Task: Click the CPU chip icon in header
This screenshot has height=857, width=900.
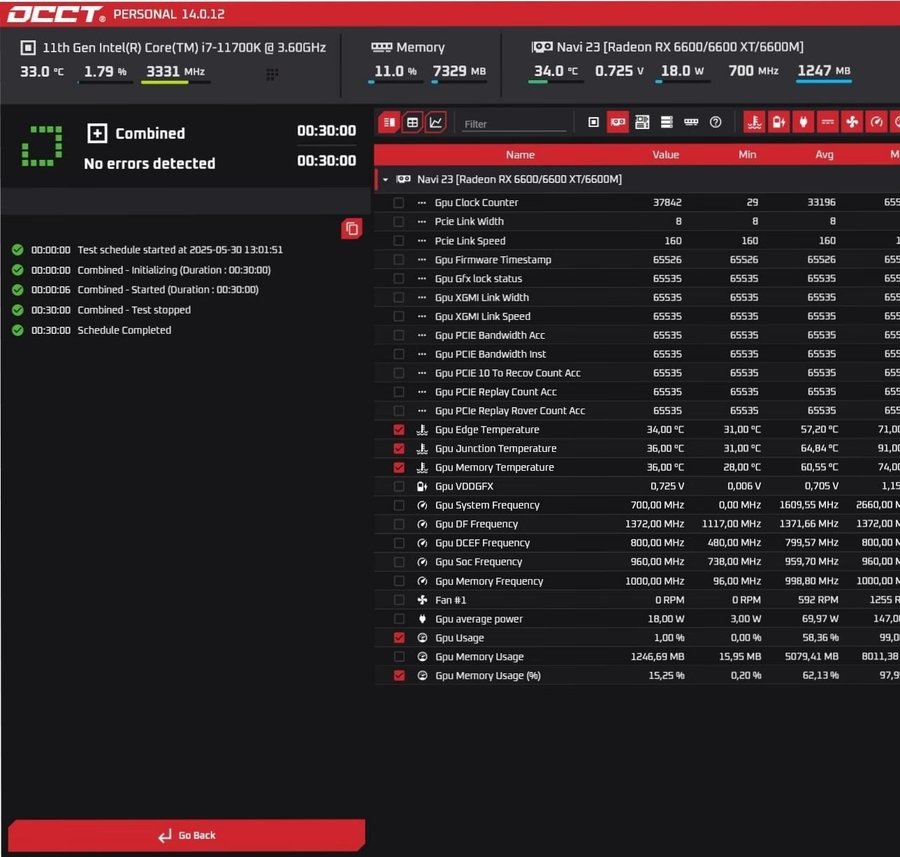Action: (x=28, y=48)
